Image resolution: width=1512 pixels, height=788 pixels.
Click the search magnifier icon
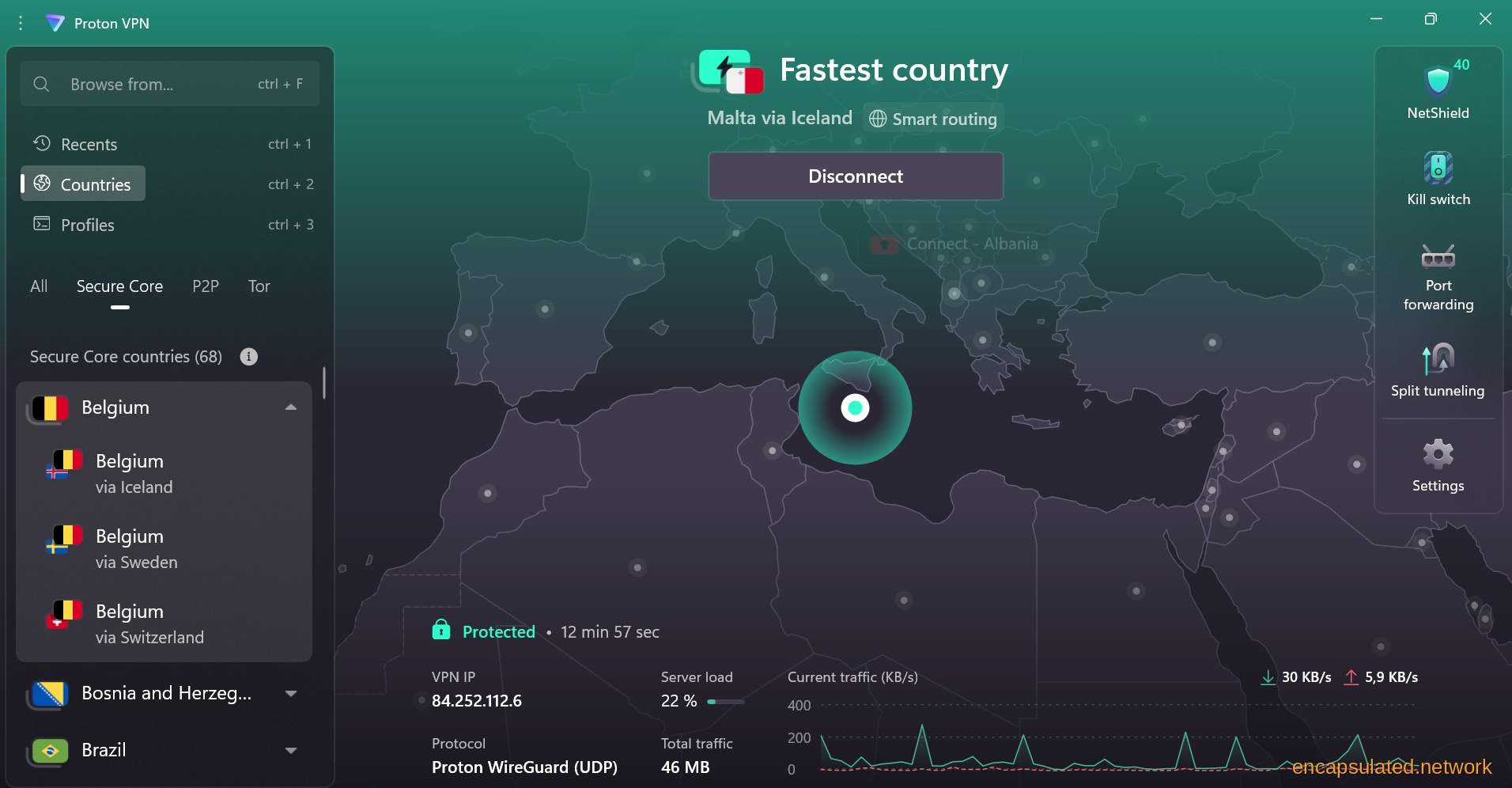tap(42, 84)
